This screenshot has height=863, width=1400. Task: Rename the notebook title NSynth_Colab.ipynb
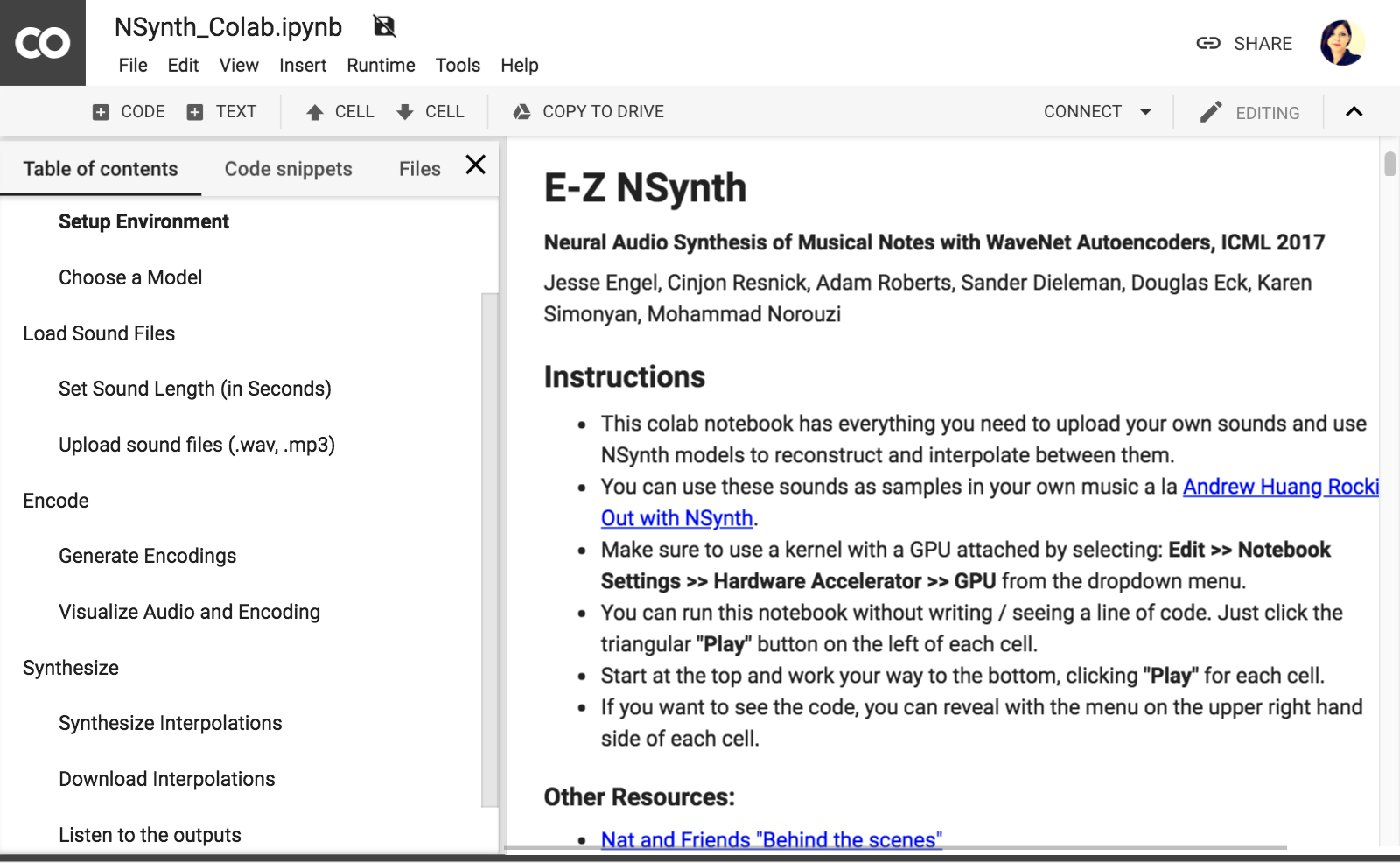point(228,27)
